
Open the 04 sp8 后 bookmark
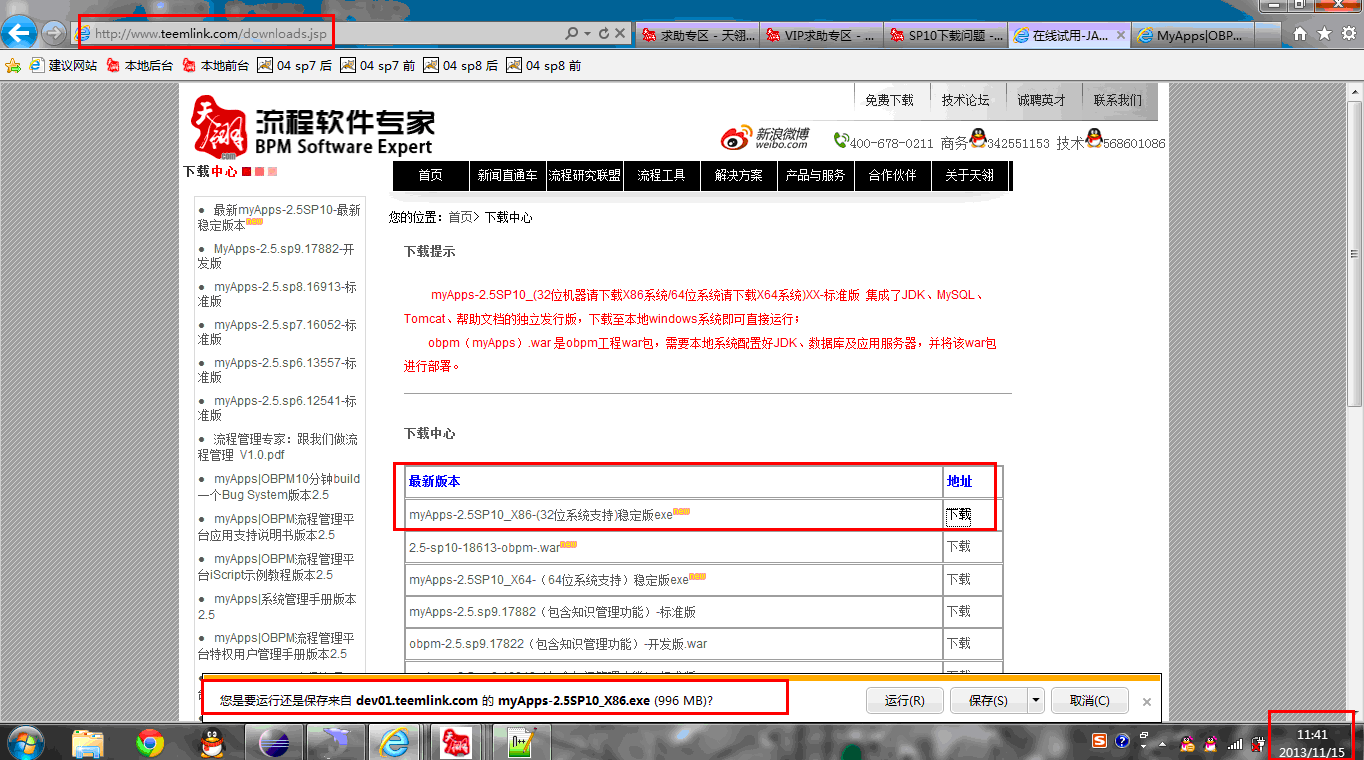pyautogui.click(x=460, y=66)
